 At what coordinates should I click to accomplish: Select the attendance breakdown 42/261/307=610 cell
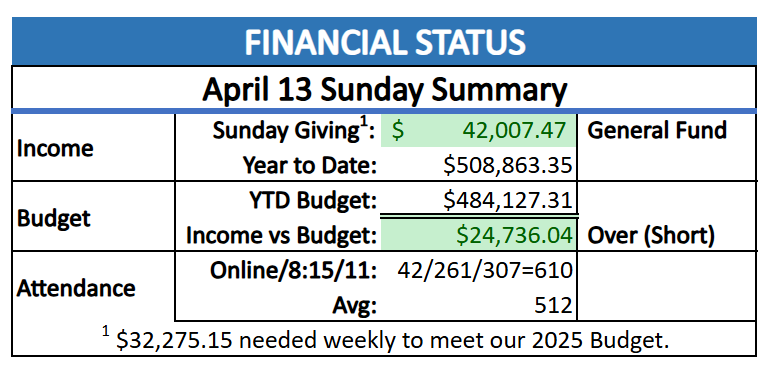pos(485,271)
